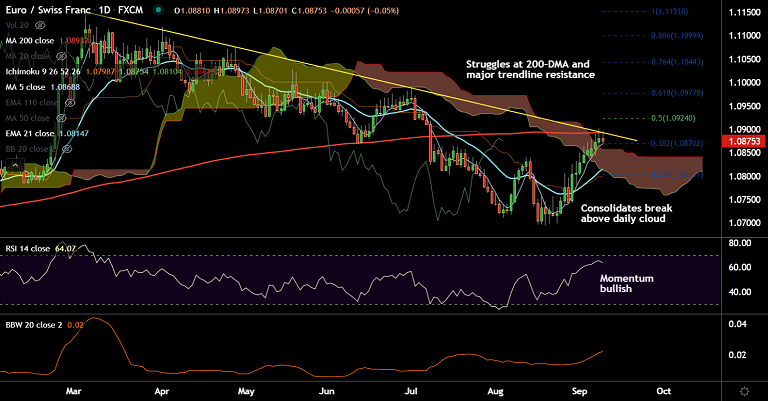Click the 'Struggles at 200-DMA' annotation text
Image resolution: width=768 pixels, height=401 pixels.
[x=530, y=69]
